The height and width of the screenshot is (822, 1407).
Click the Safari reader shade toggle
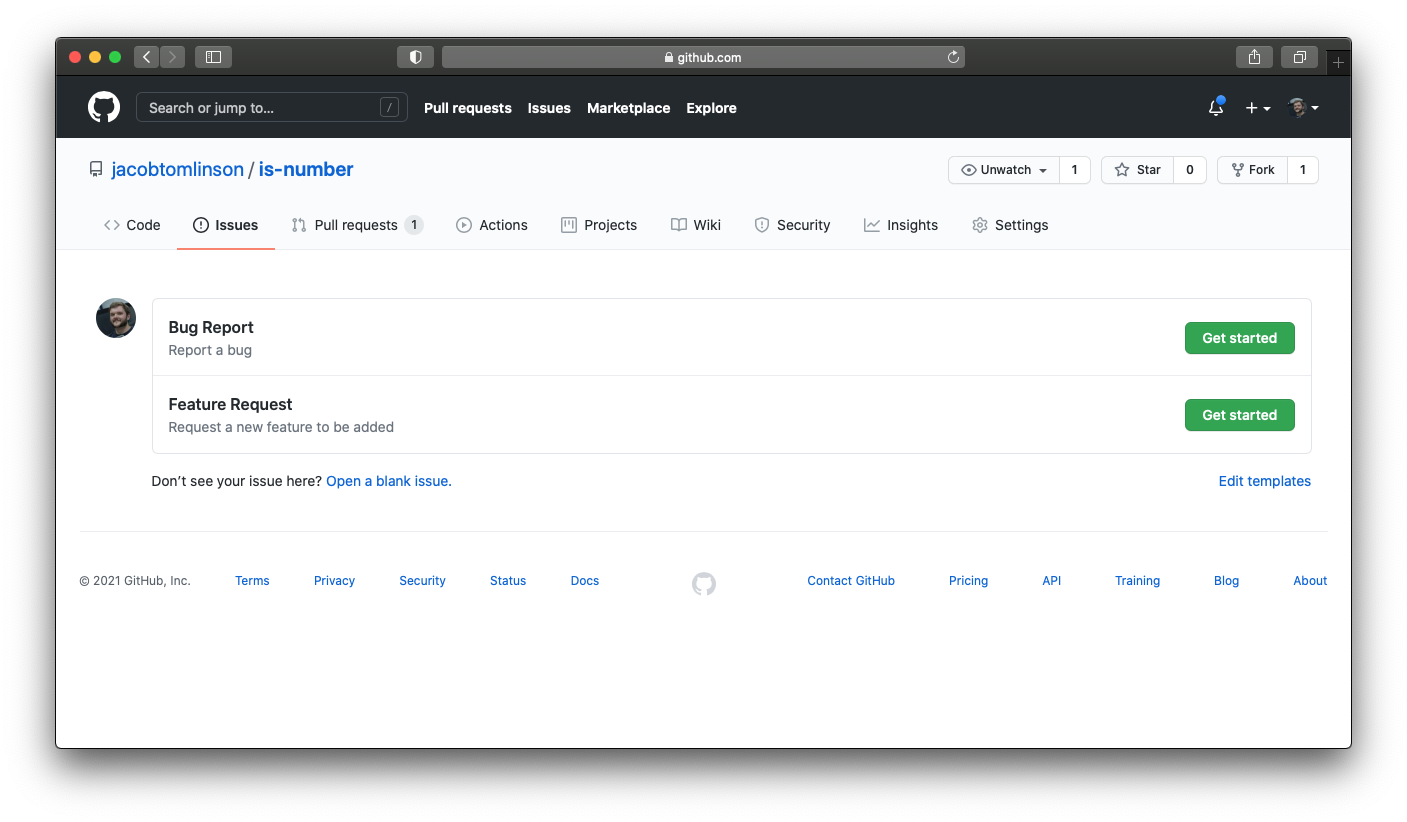pyautogui.click(x=415, y=56)
